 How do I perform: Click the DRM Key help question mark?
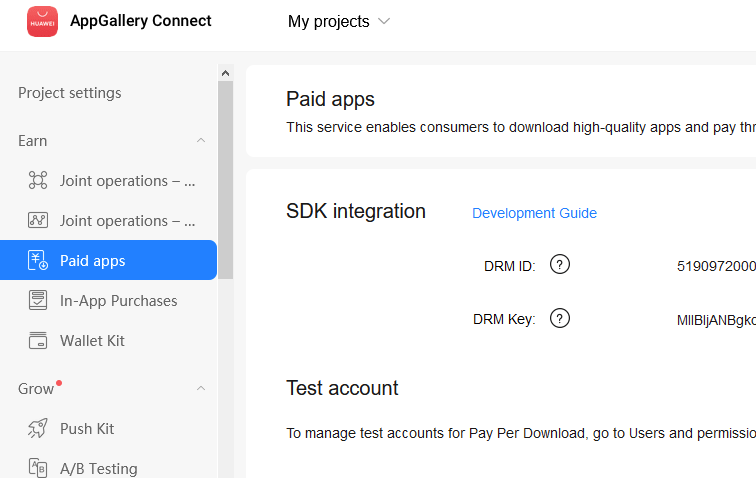(x=560, y=319)
